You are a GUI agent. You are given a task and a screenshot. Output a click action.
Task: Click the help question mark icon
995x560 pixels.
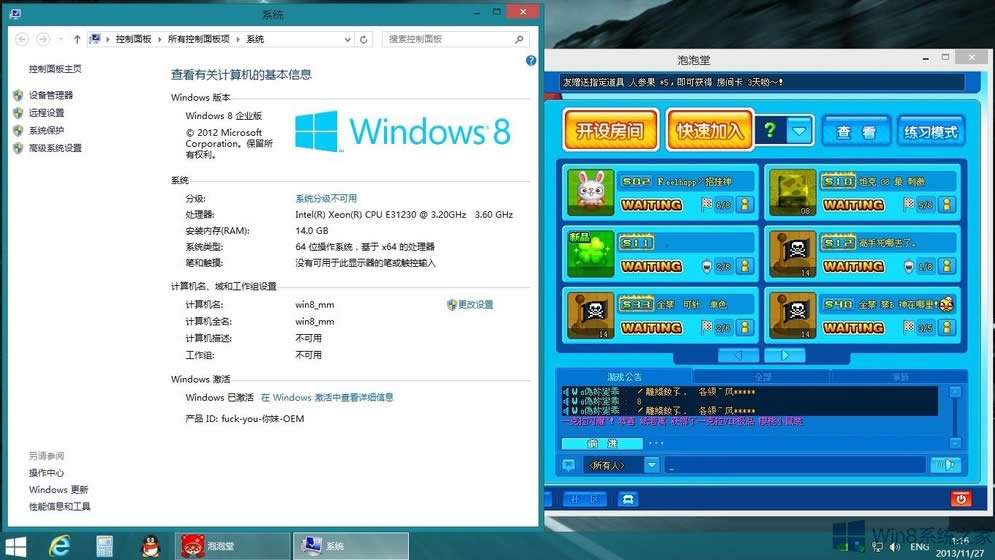[x=531, y=61]
